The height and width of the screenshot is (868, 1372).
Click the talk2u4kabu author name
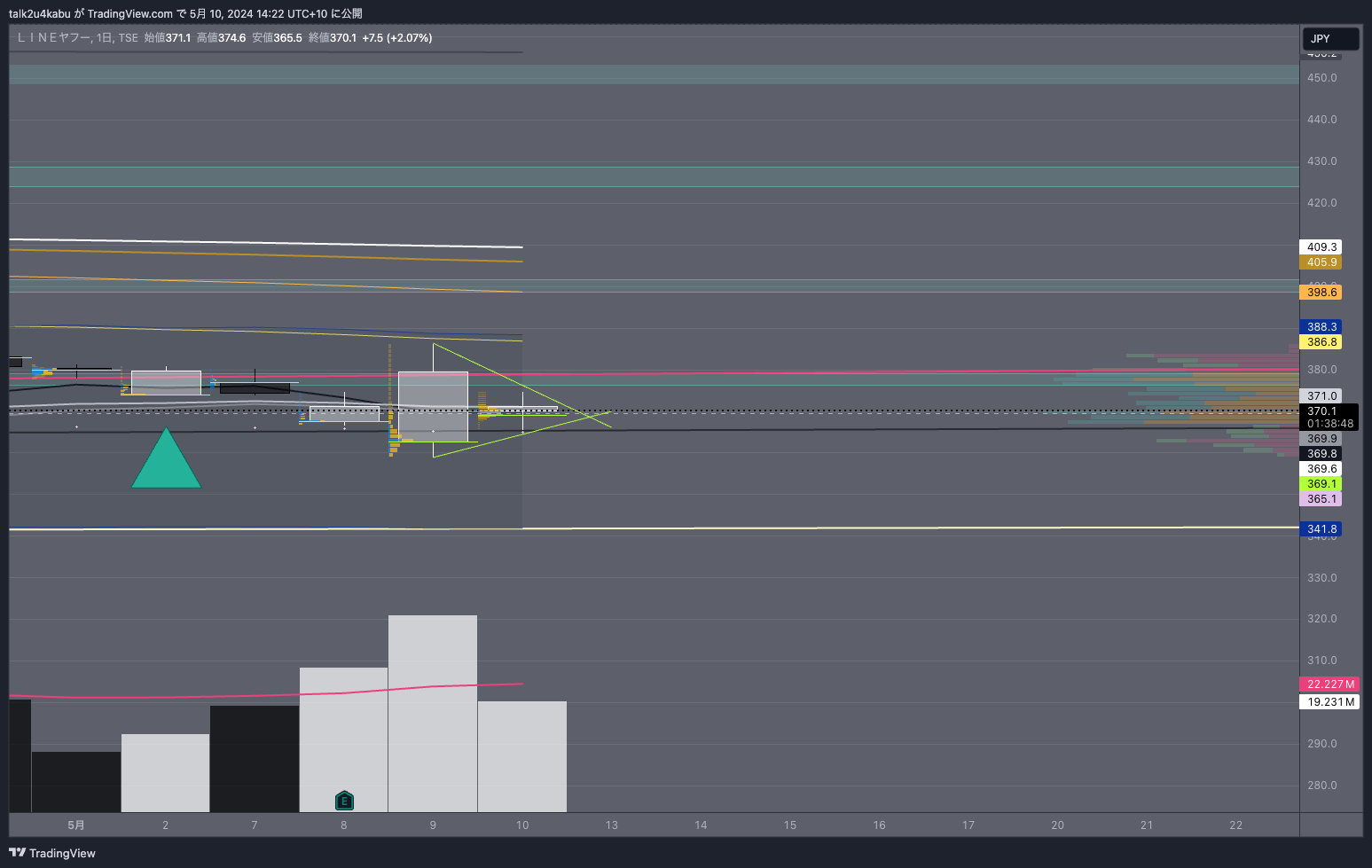(x=39, y=13)
